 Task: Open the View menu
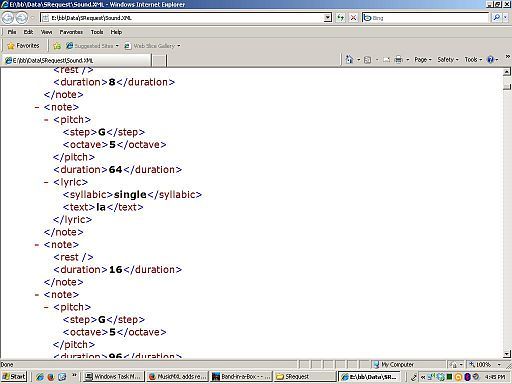click(x=46, y=32)
